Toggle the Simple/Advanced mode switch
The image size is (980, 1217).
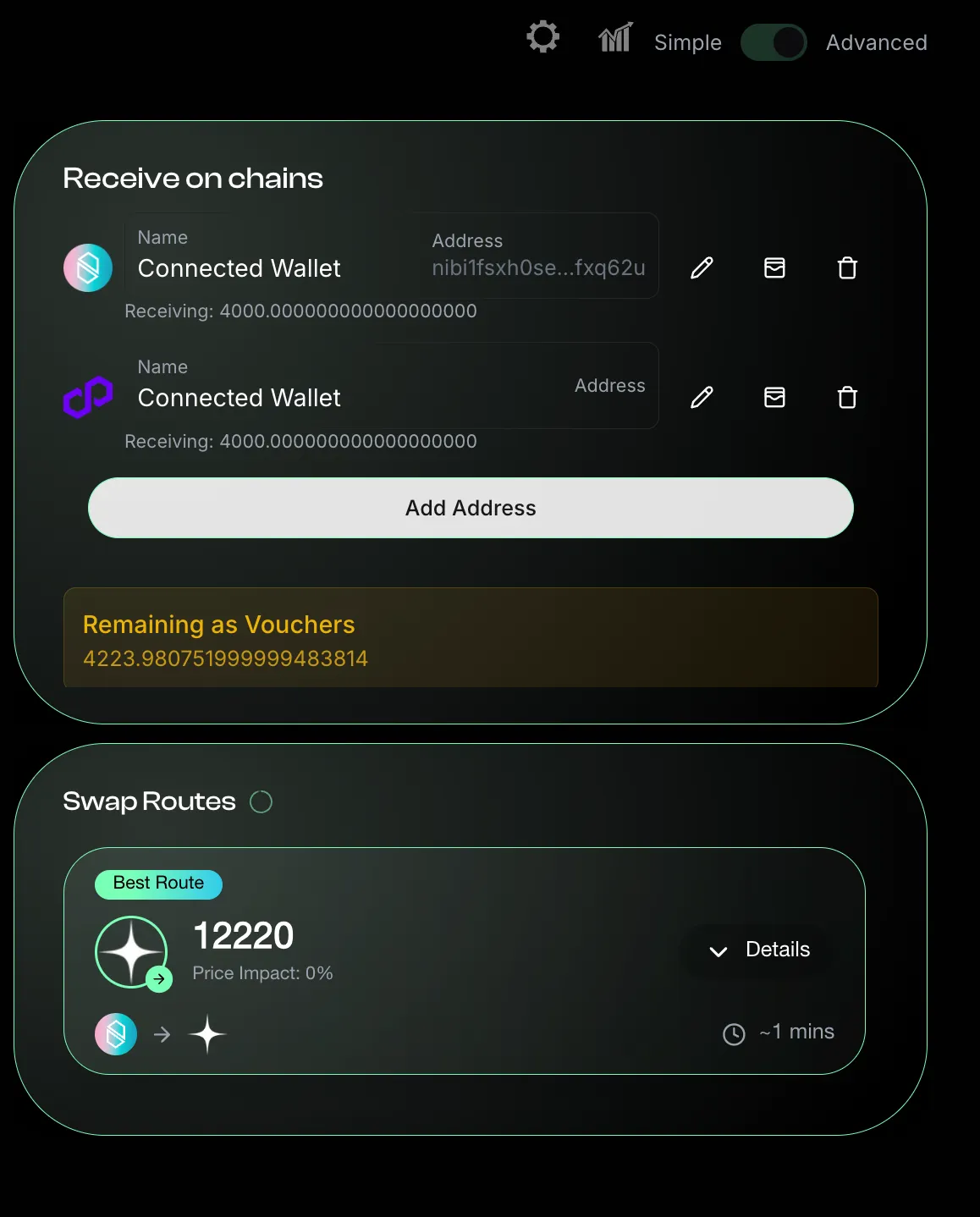click(x=774, y=42)
